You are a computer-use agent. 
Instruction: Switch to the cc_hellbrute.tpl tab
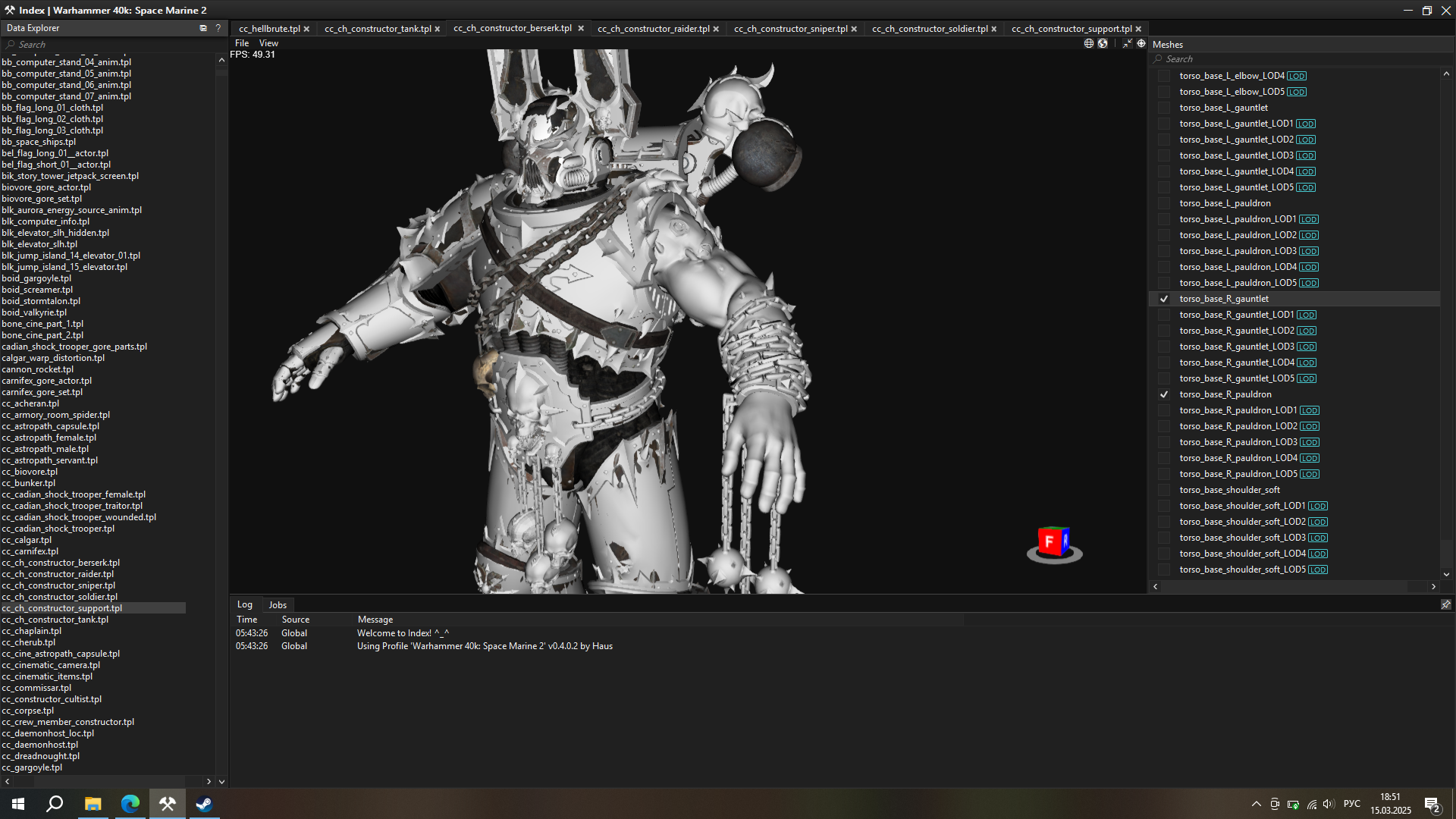(269, 29)
